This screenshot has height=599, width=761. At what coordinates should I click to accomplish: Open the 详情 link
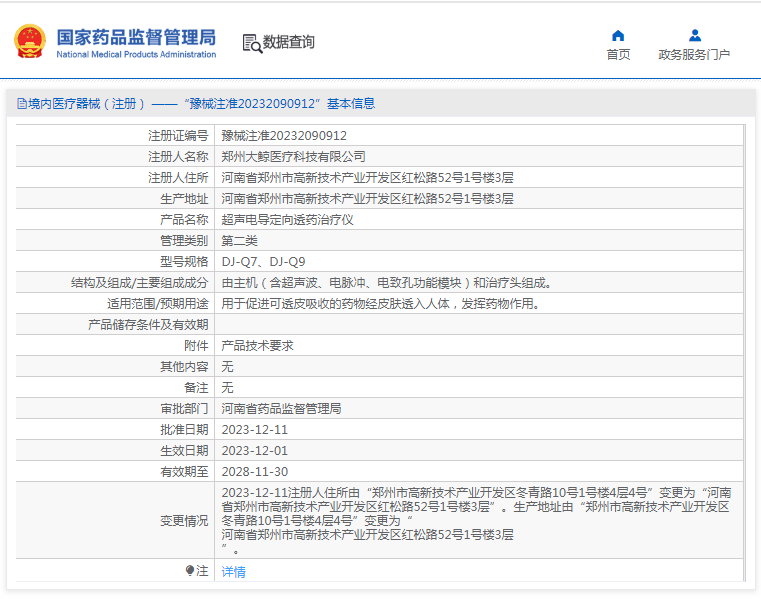click(x=233, y=572)
